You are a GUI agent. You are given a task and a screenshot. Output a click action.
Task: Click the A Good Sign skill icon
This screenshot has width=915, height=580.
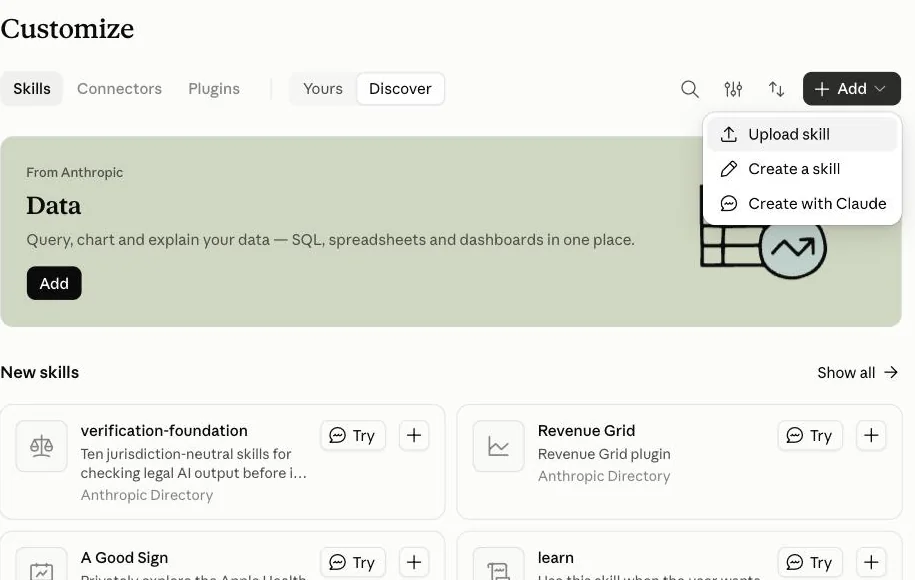click(41, 565)
